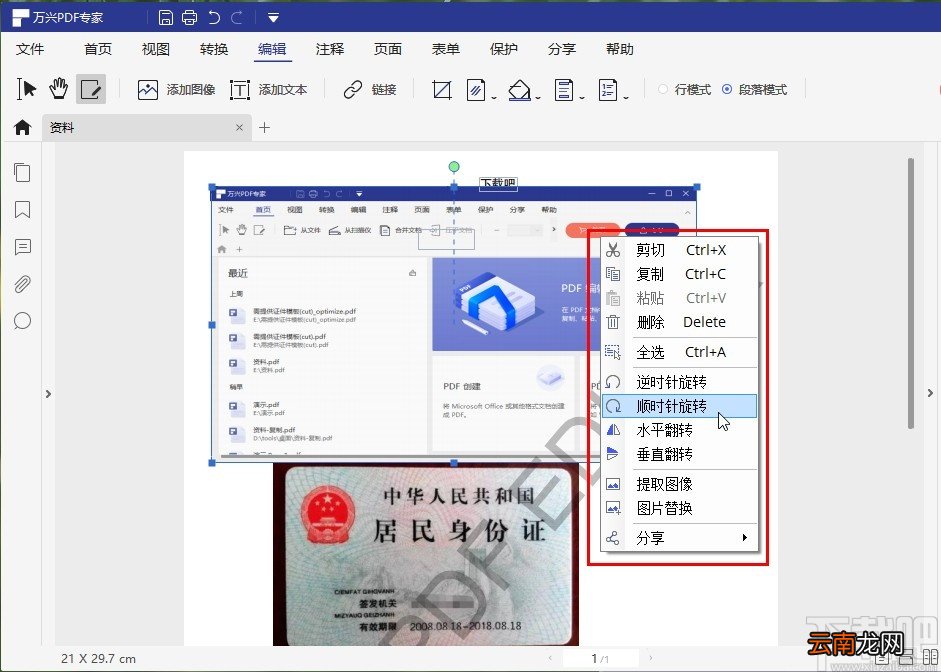941x672 pixels.
Task: Select 行模式 radio button
Action: 663,89
